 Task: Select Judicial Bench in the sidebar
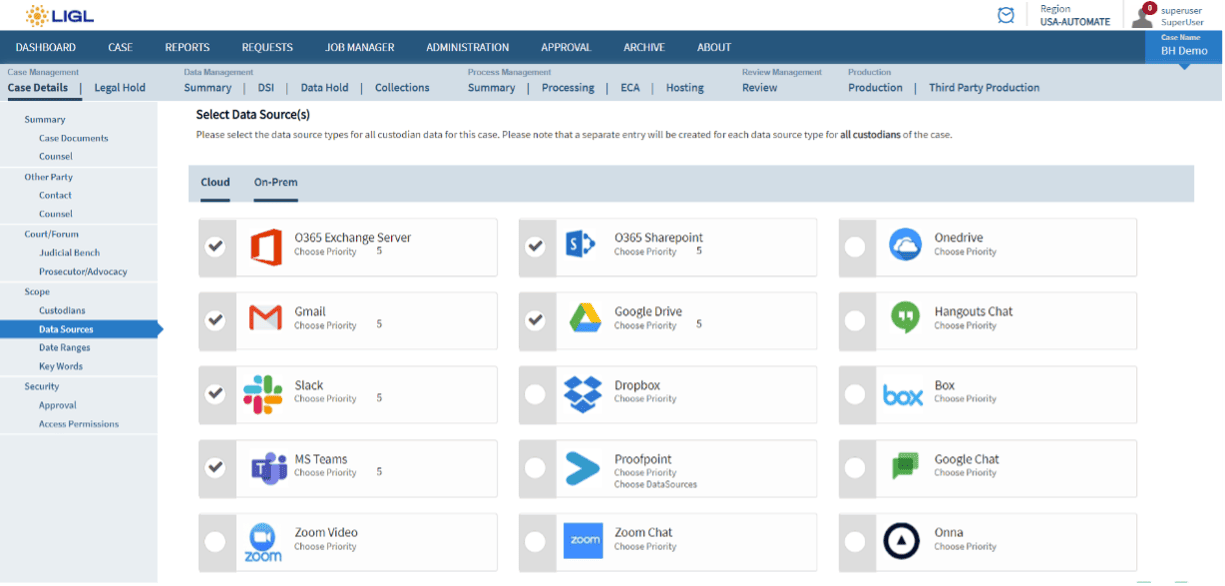70,253
